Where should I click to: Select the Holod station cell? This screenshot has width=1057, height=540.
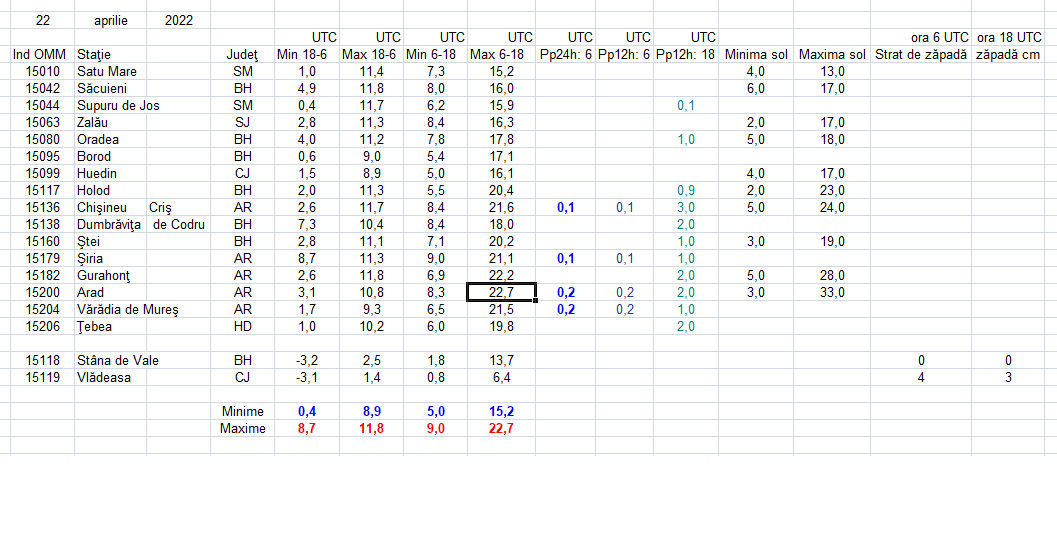coord(111,191)
